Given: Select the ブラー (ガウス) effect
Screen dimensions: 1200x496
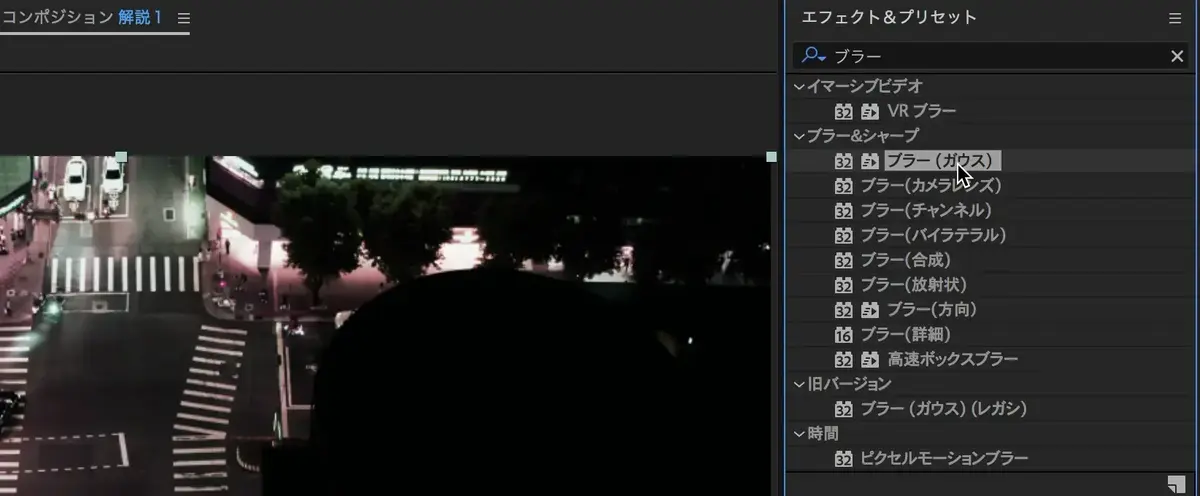Looking at the screenshot, I should point(940,161).
